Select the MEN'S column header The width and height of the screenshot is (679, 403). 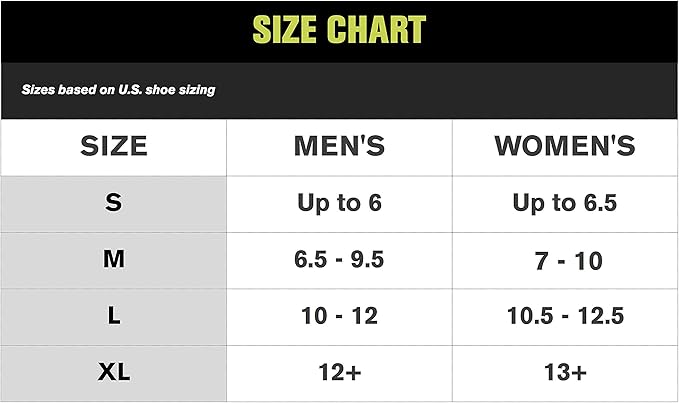[x=339, y=146]
